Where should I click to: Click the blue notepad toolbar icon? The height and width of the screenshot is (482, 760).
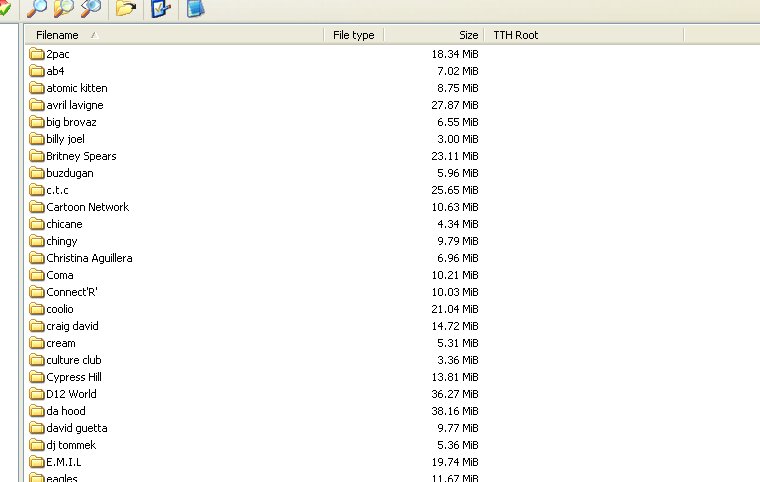pyautogui.click(x=195, y=9)
